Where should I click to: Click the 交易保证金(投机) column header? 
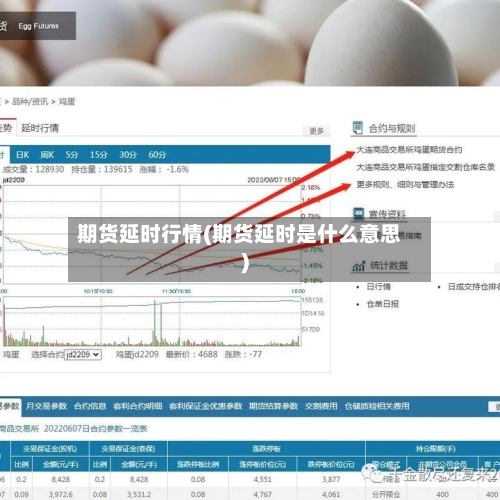[50, 449]
